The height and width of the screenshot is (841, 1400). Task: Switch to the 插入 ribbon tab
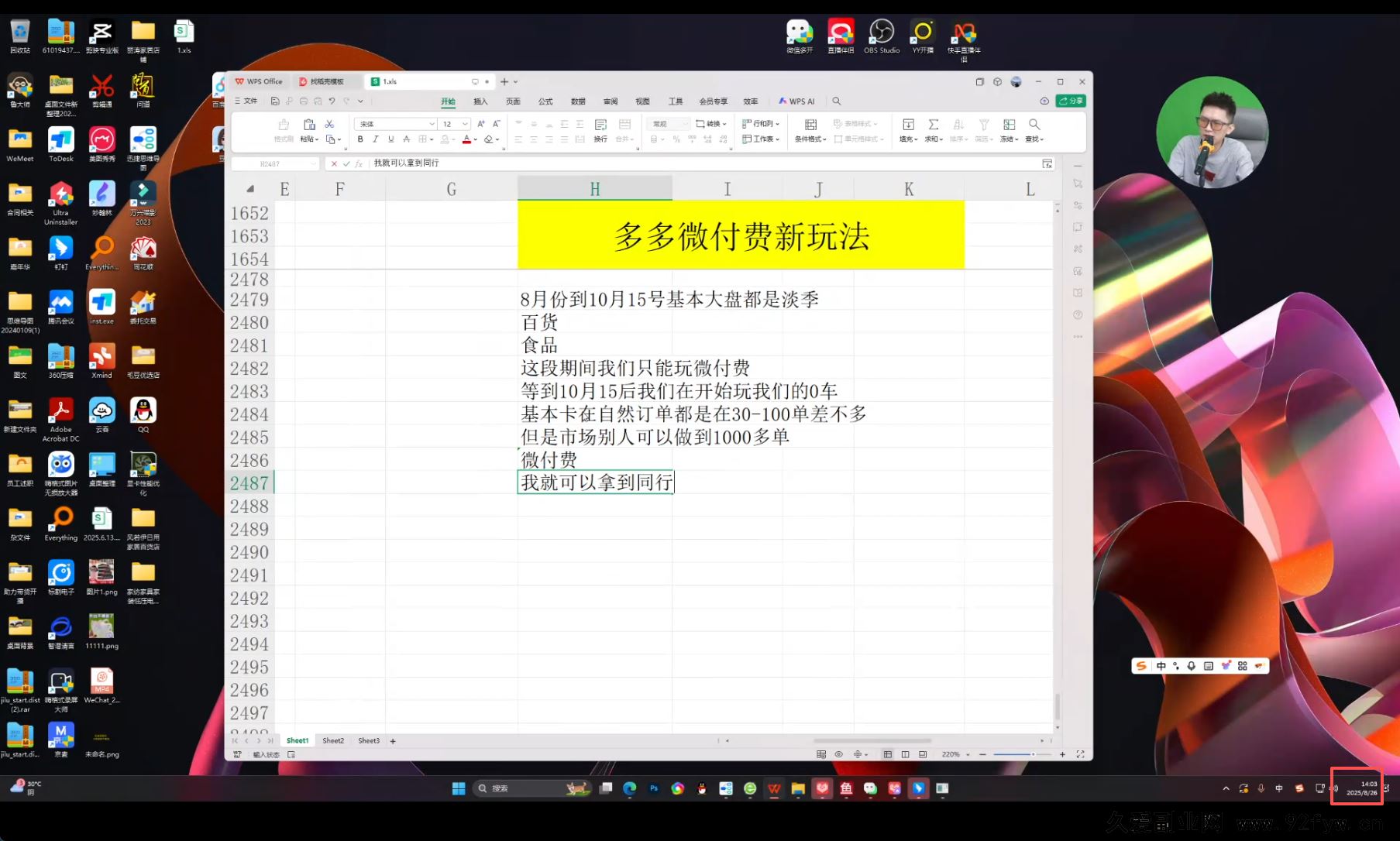(x=480, y=101)
